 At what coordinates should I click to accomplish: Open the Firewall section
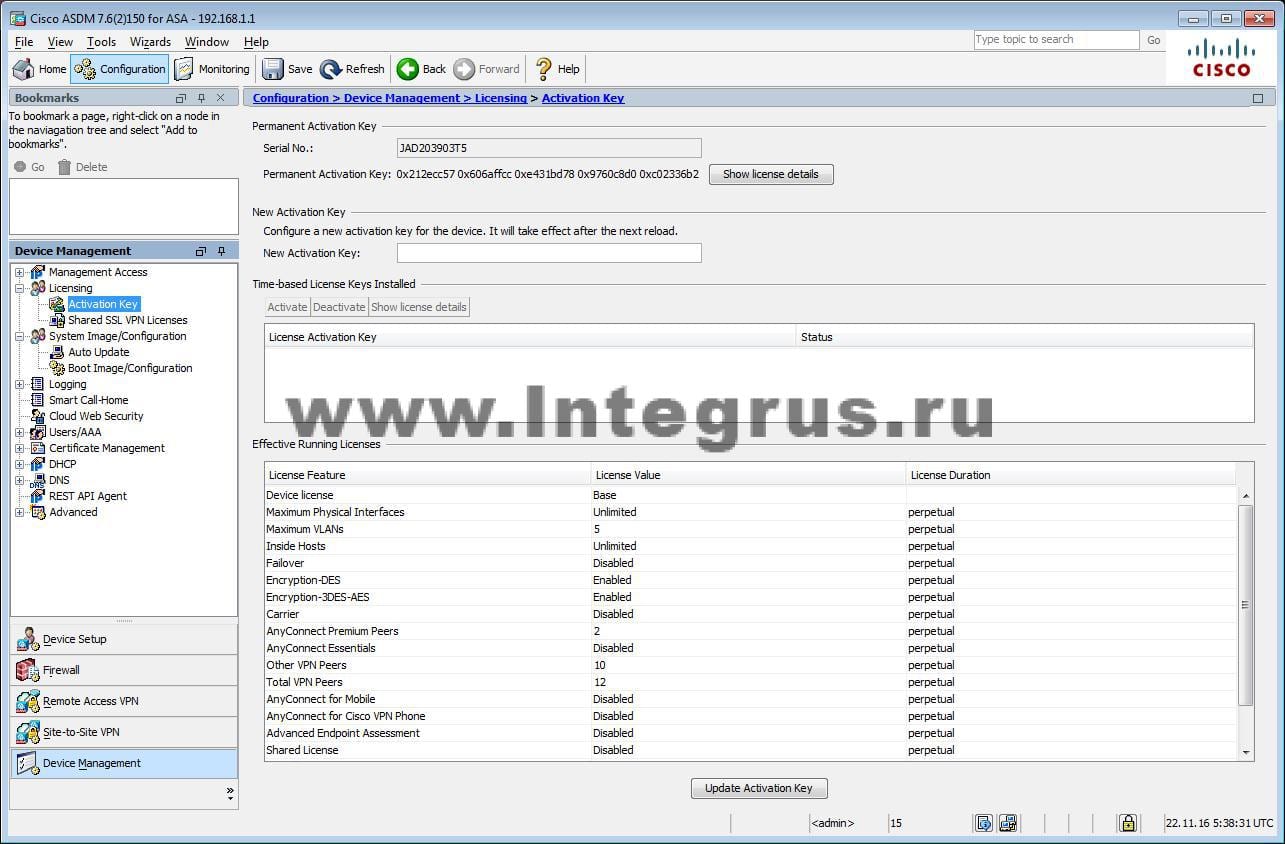coord(124,670)
